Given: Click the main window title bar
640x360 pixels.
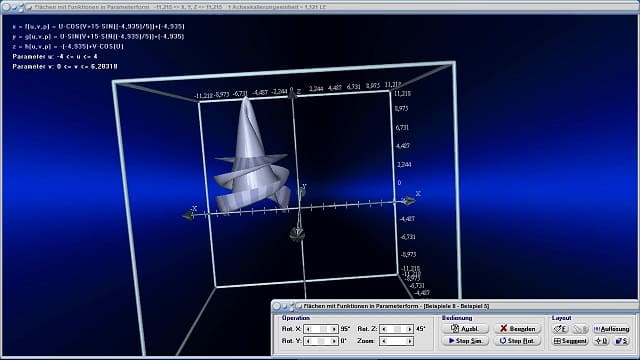Looking at the screenshot, I should 320,7.
